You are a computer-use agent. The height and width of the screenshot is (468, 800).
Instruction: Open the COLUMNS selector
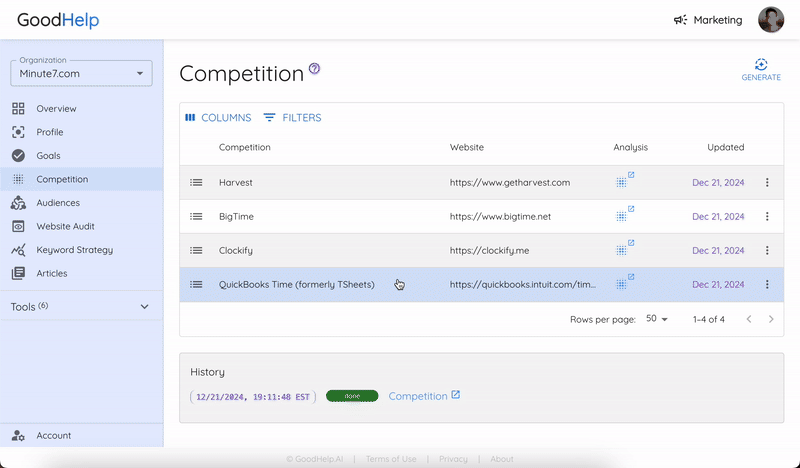[218, 118]
